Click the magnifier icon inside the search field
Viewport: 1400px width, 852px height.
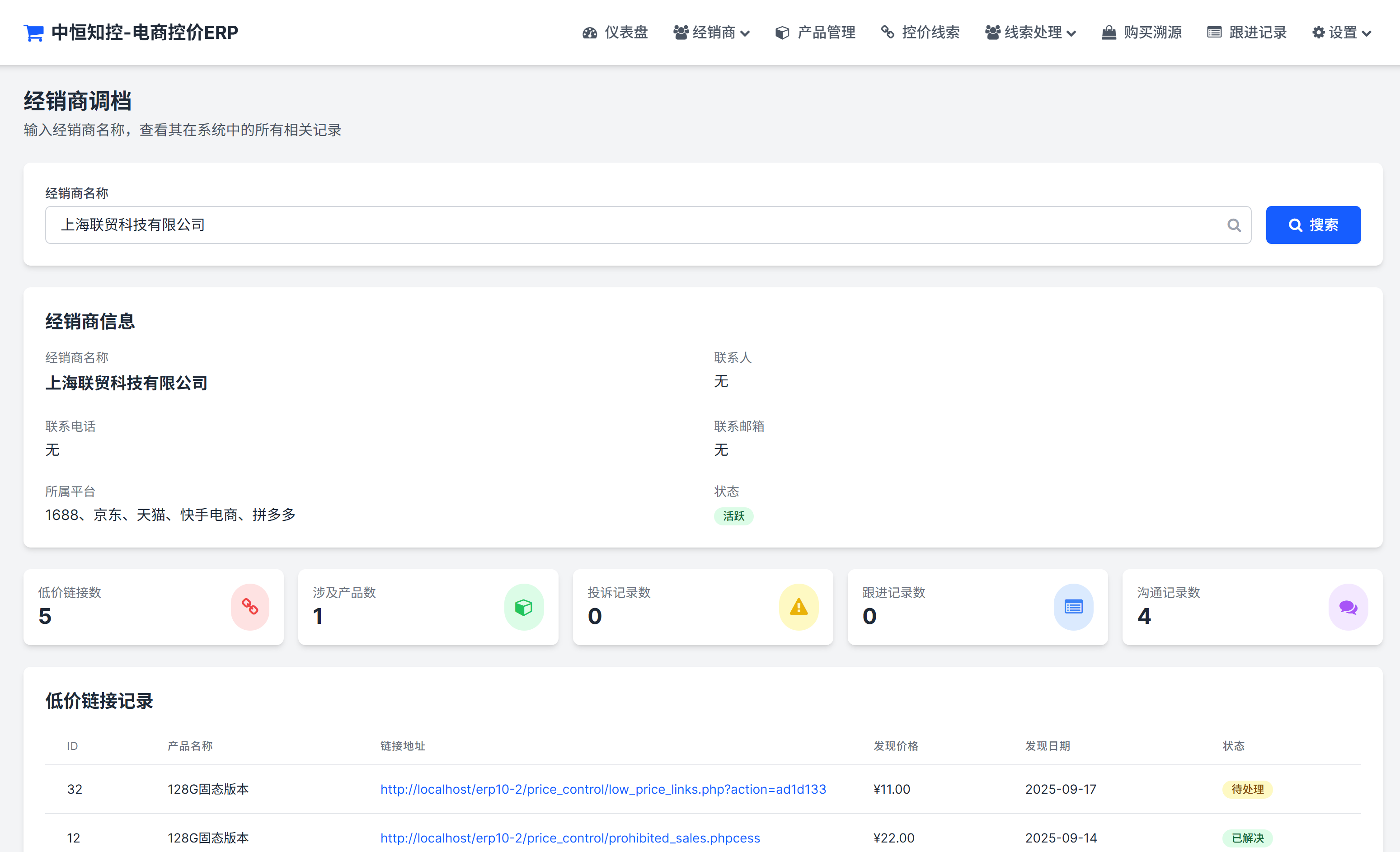[x=1234, y=225]
